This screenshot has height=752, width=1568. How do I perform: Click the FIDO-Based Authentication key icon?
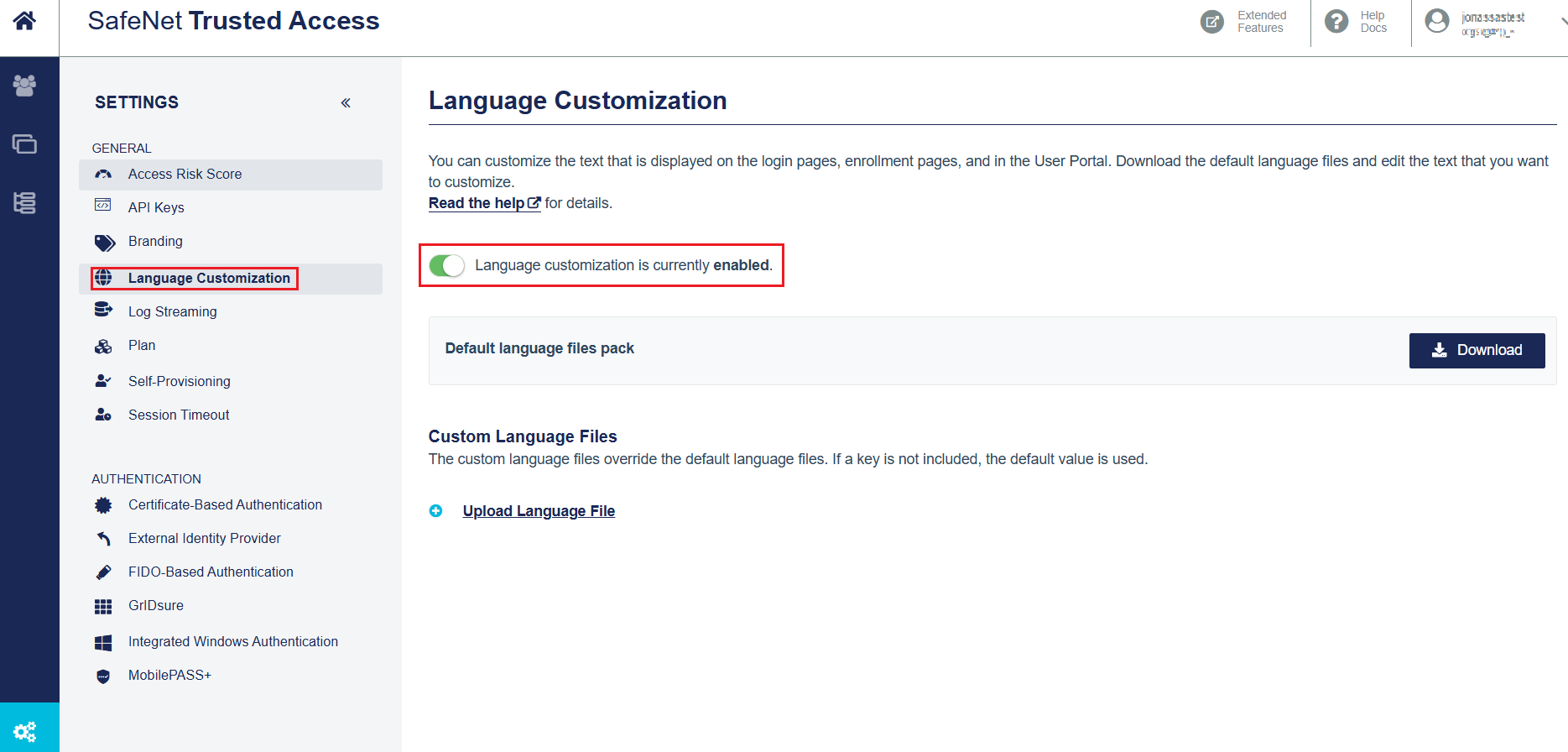(x=103, y=572)
